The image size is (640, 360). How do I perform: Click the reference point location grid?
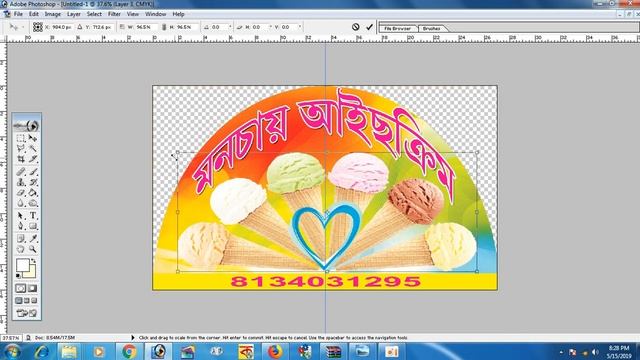coord(38,27)
